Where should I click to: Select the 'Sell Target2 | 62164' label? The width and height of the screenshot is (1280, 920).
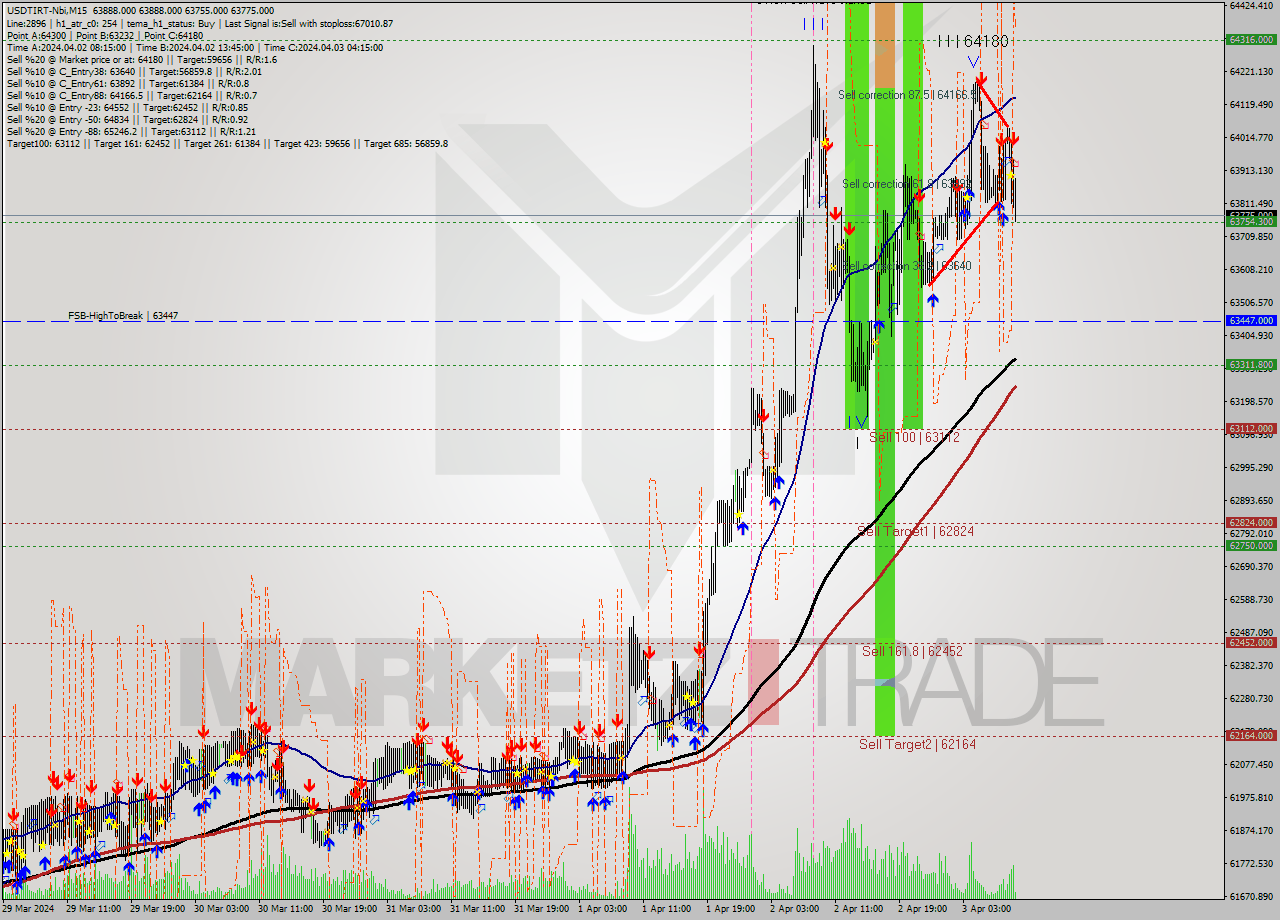918,744
